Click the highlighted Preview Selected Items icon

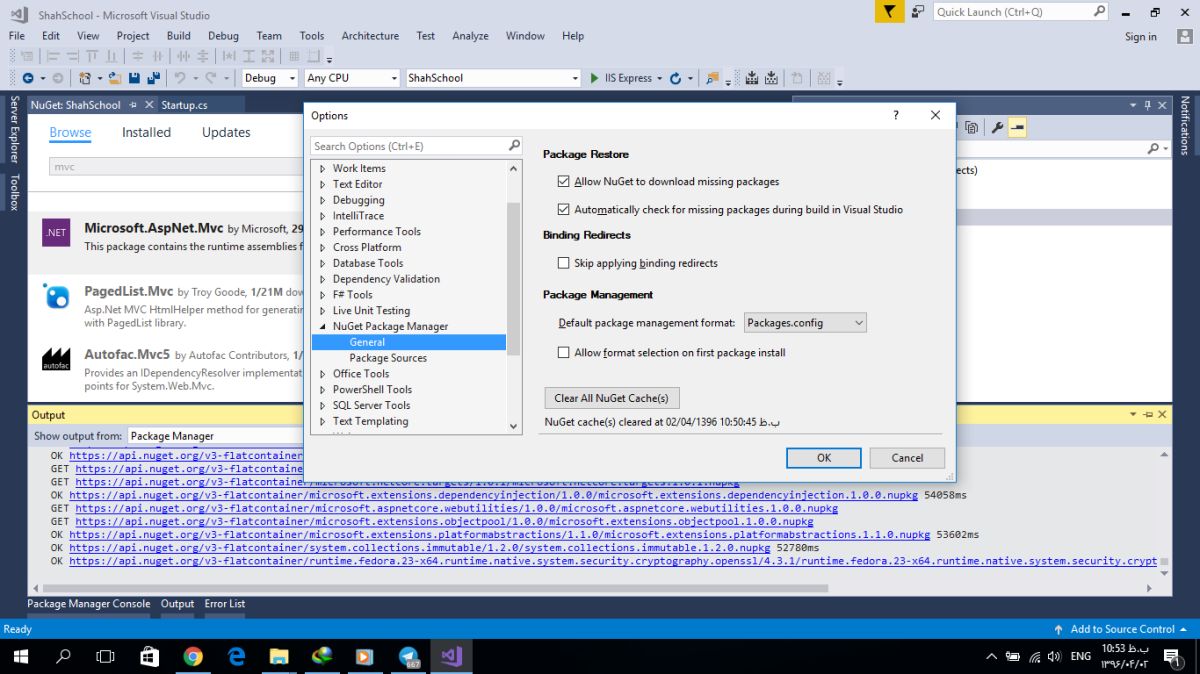click(1017, 128)
